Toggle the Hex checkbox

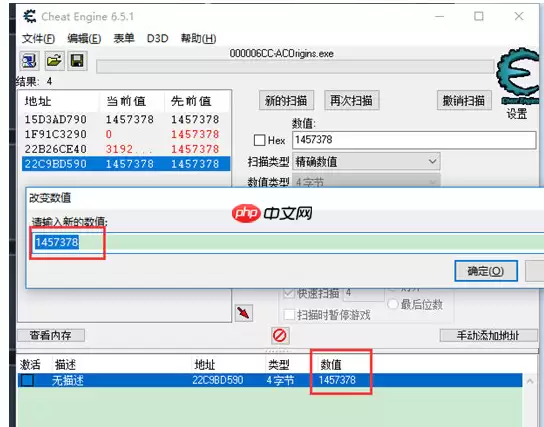[260, 140]
